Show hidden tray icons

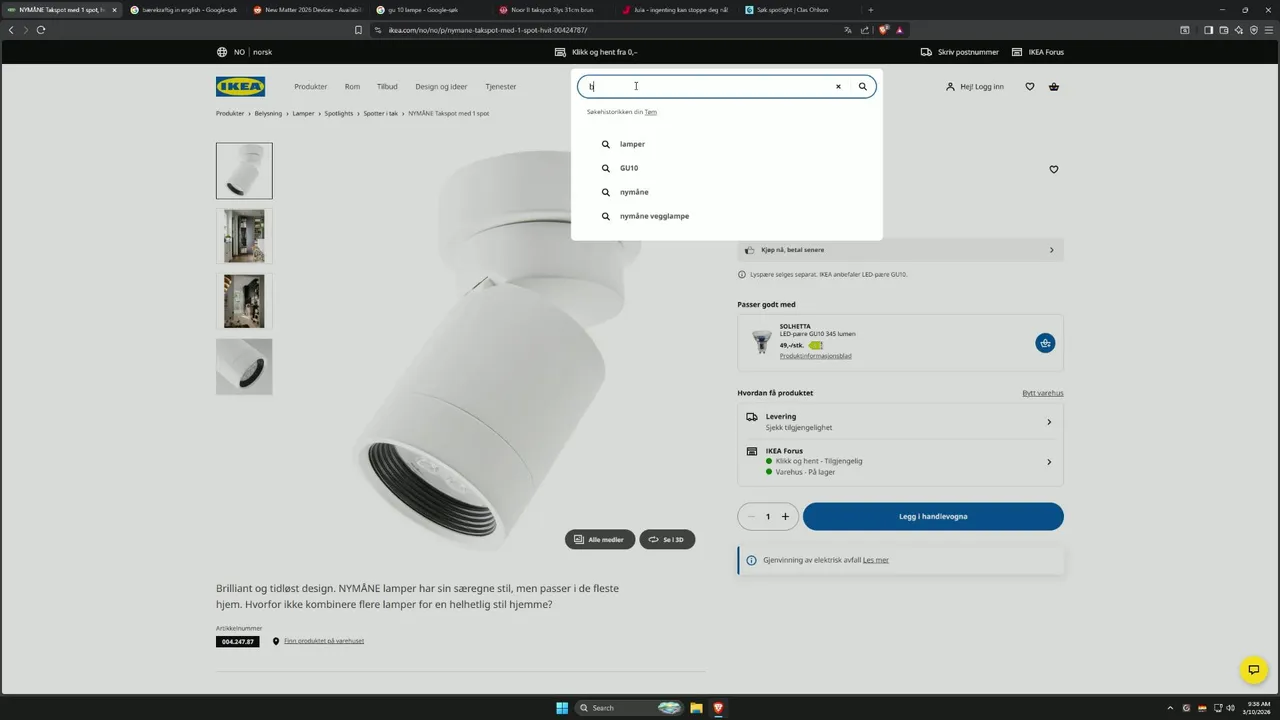coord(1170,708)
